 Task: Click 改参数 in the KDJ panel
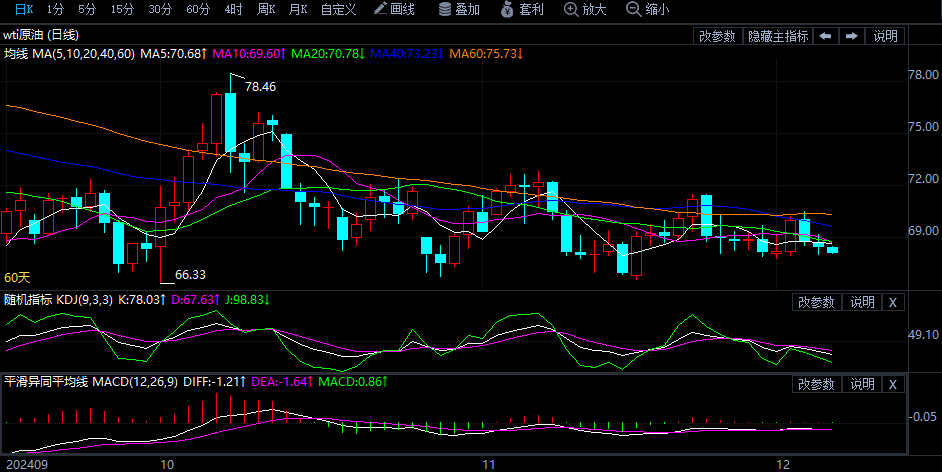pos(815,302)
